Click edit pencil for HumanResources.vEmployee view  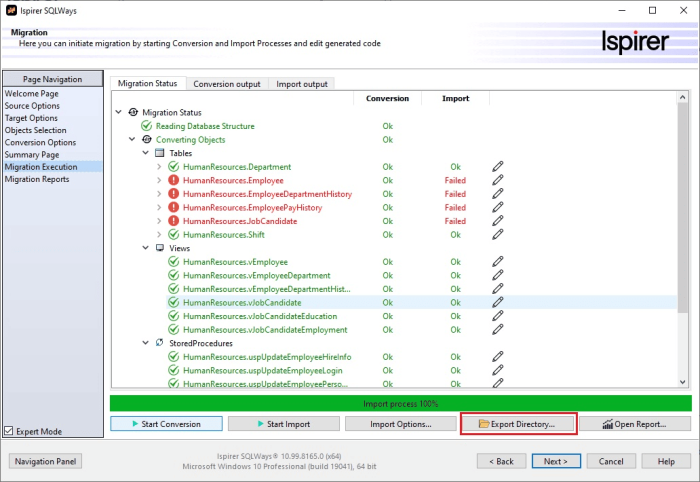497,262
